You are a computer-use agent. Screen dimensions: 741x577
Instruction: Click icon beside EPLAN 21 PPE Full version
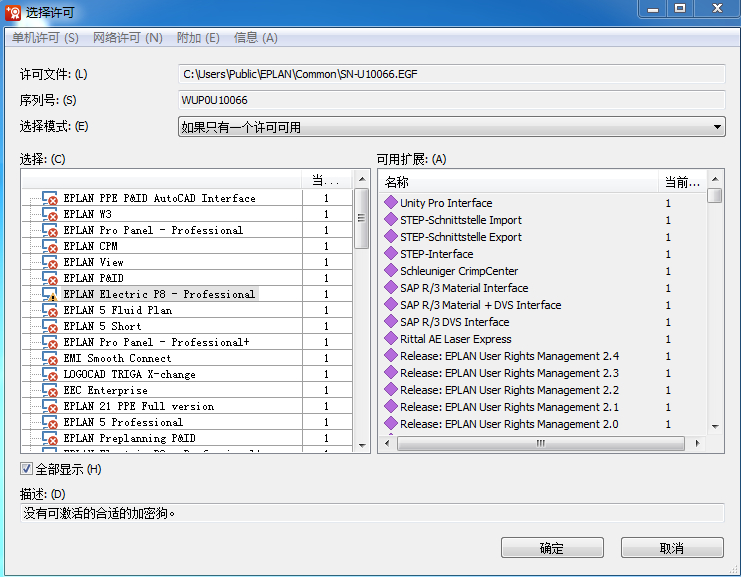pyautogui.click(x=50, y=406)
